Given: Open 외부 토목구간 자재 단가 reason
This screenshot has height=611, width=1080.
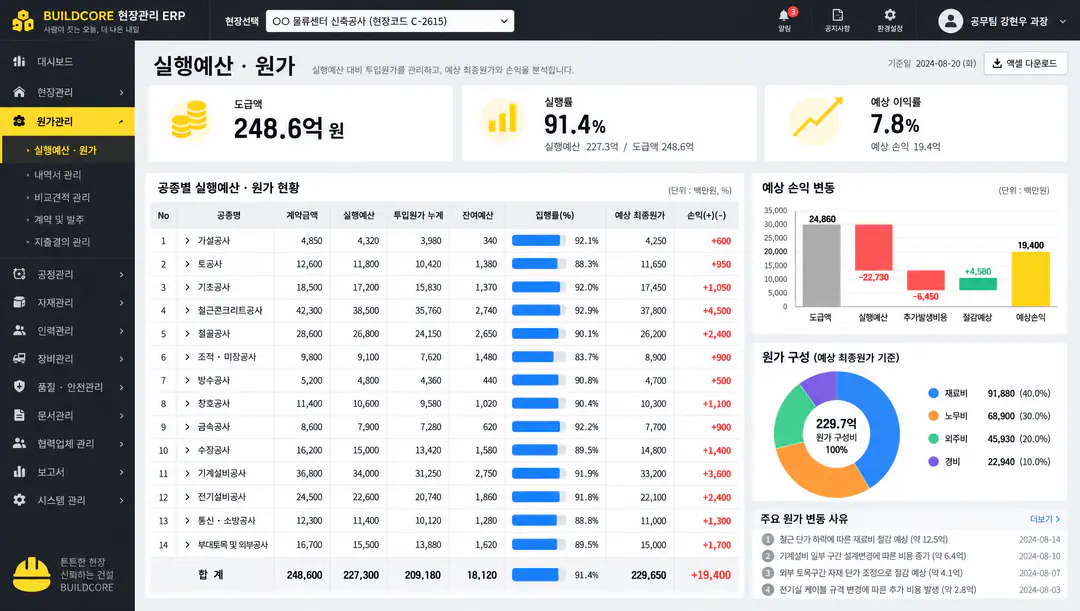Looking at the screenshot, I should coord(871,572).
